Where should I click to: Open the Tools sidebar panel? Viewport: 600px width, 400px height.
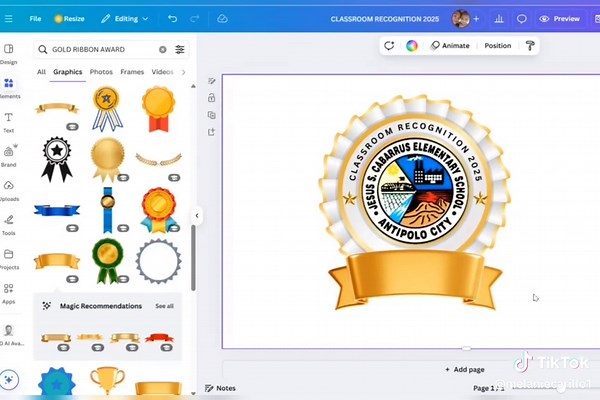(8, 225)
